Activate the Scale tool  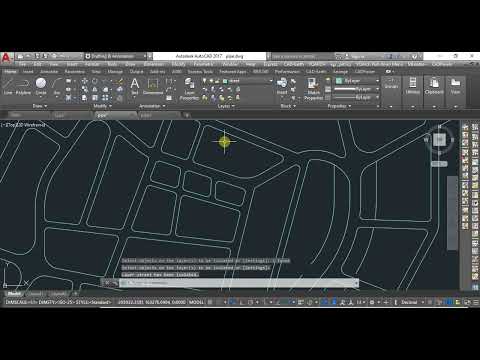pos(95,98)
